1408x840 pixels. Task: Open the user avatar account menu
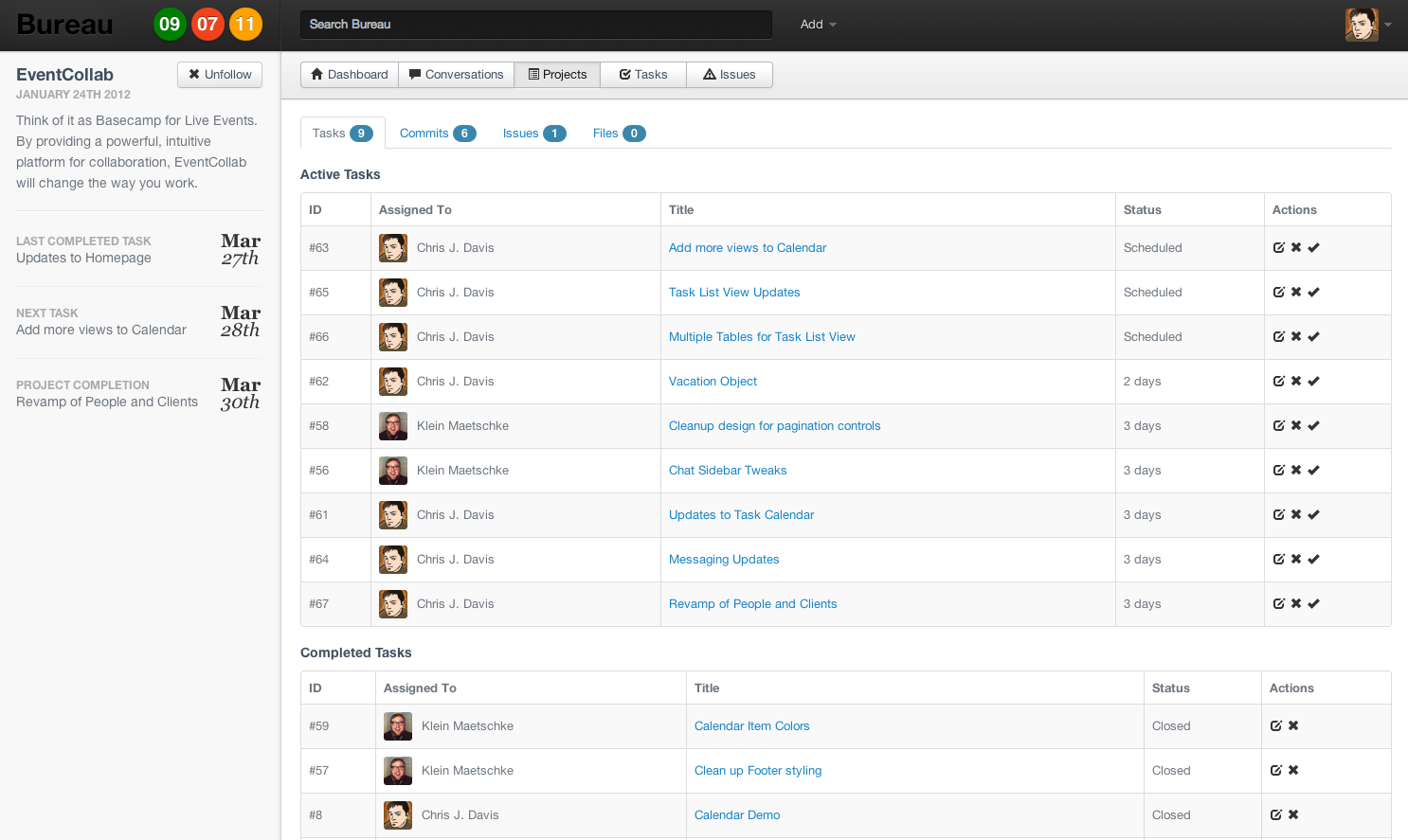click(x=1368, y=25)
